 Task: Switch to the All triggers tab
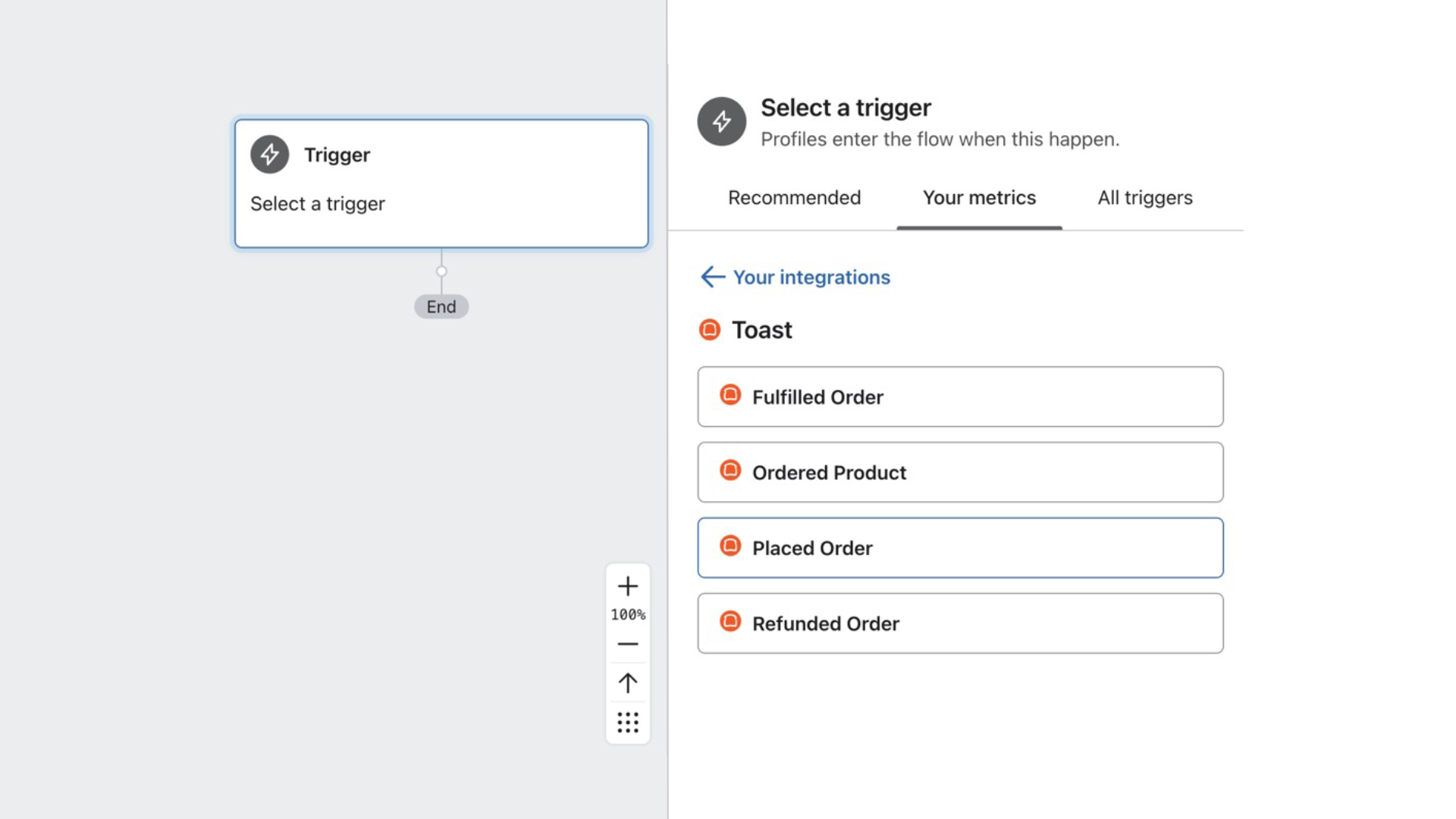pos(1145,198)
